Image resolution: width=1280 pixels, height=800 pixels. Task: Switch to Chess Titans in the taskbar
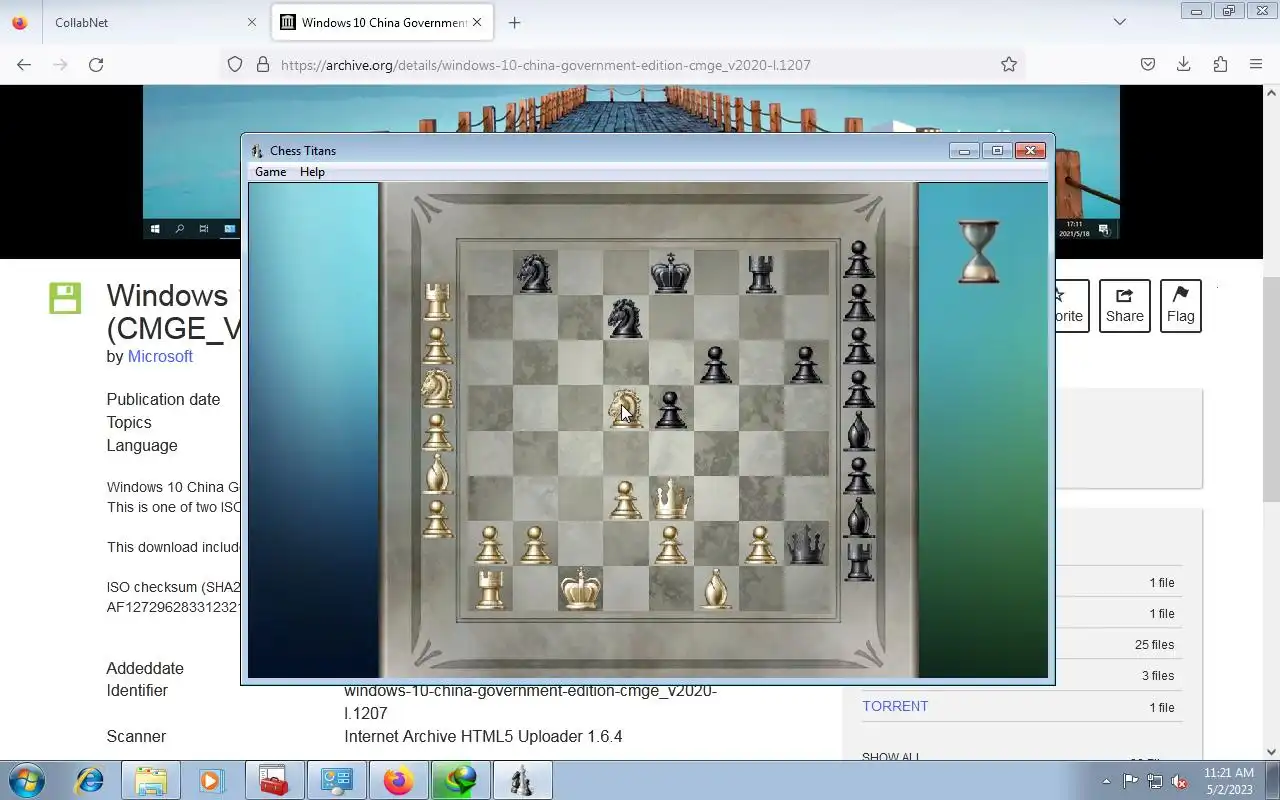(521, 780)
